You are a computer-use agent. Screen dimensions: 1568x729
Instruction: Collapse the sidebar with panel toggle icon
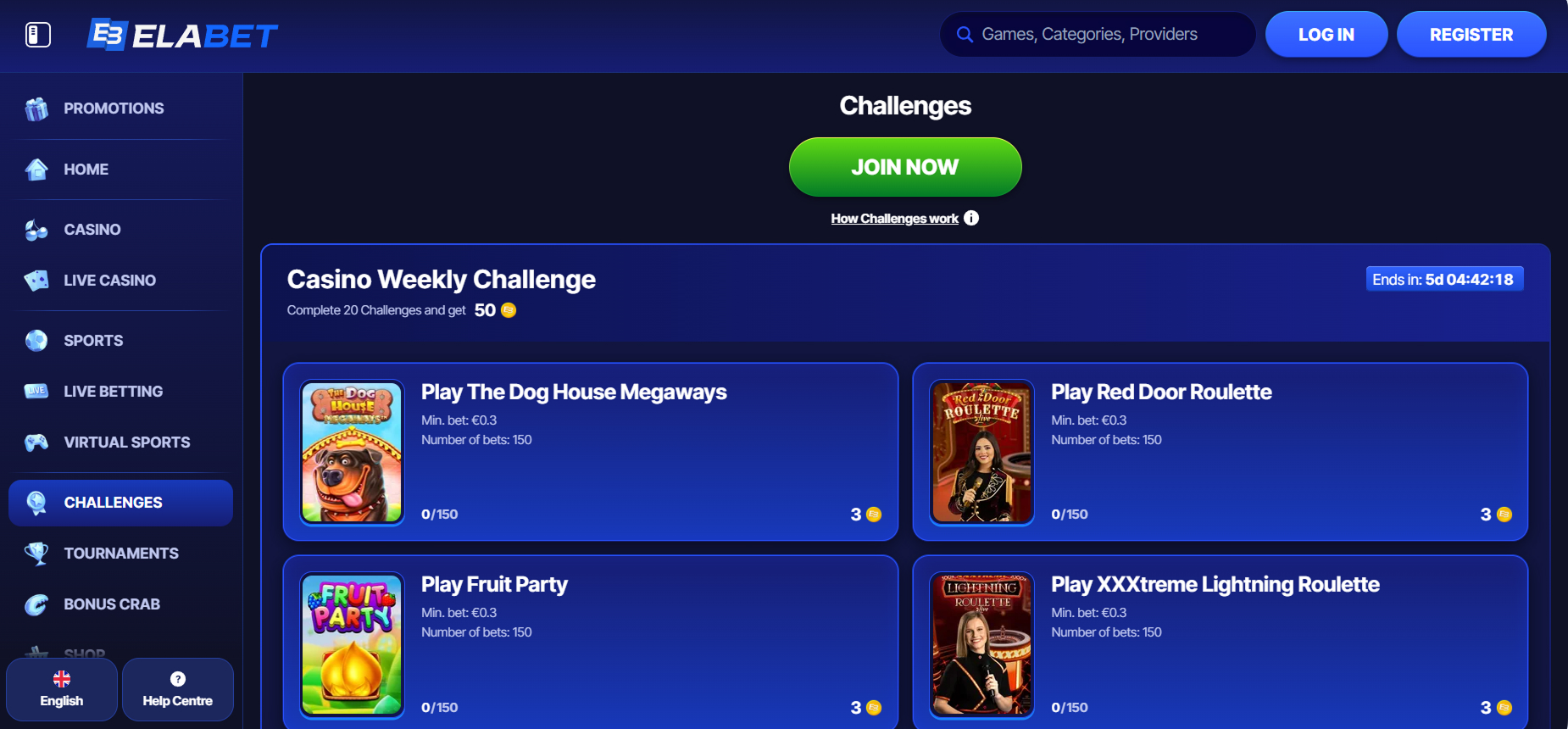pos(38,35)
